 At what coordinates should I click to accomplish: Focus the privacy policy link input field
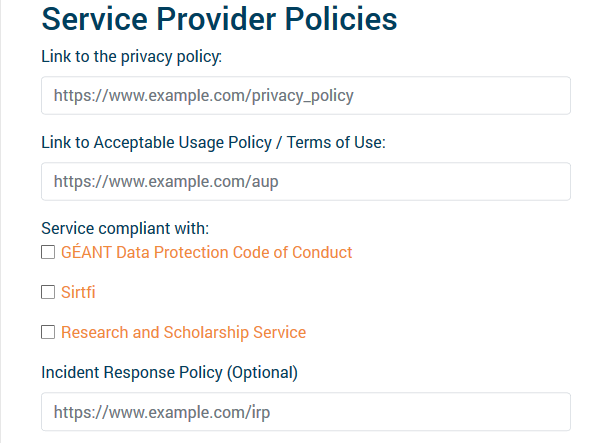[x=305, y=96]
